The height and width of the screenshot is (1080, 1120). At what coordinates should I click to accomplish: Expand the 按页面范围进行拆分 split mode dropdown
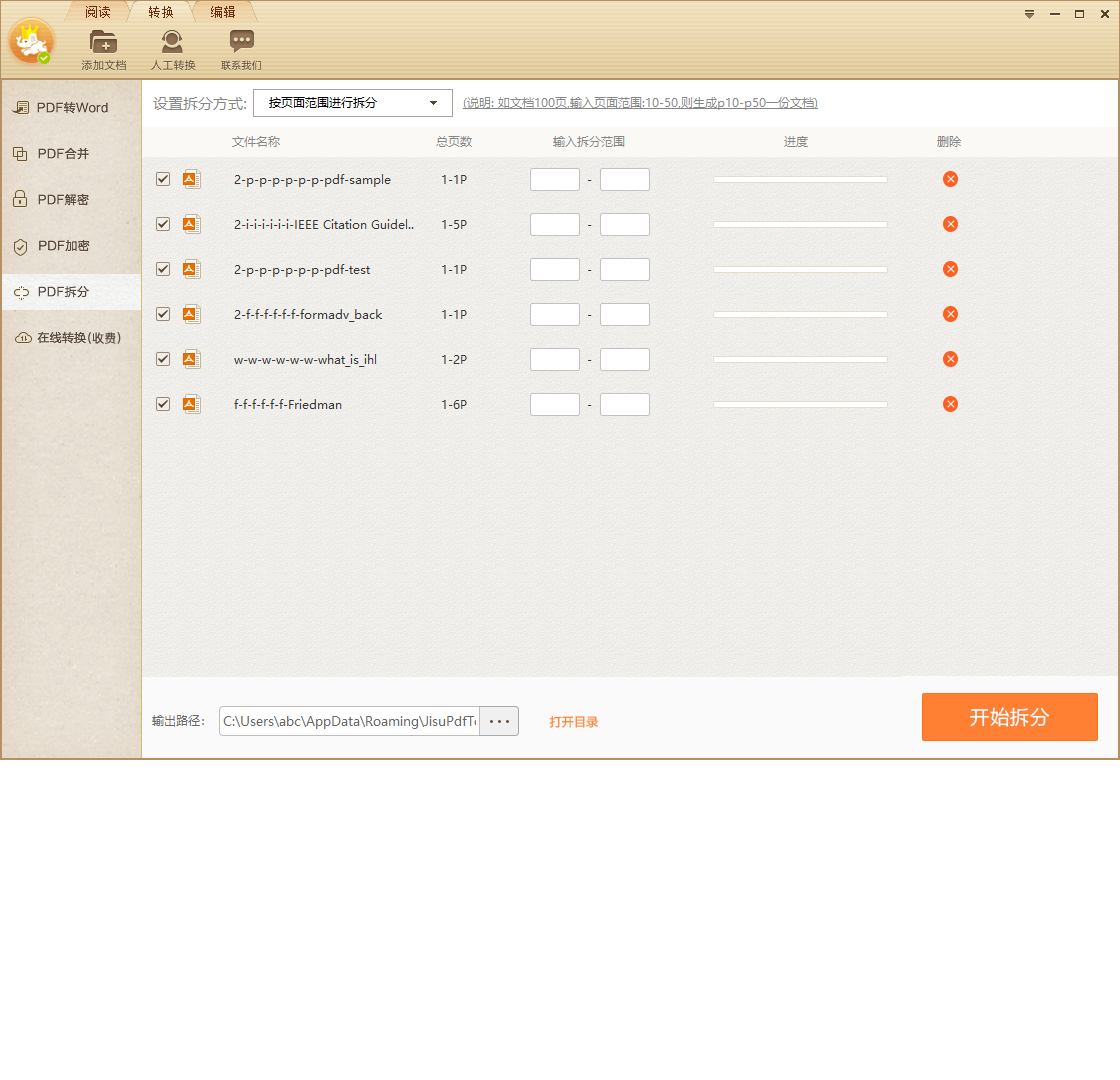click(x=352, y=103)
